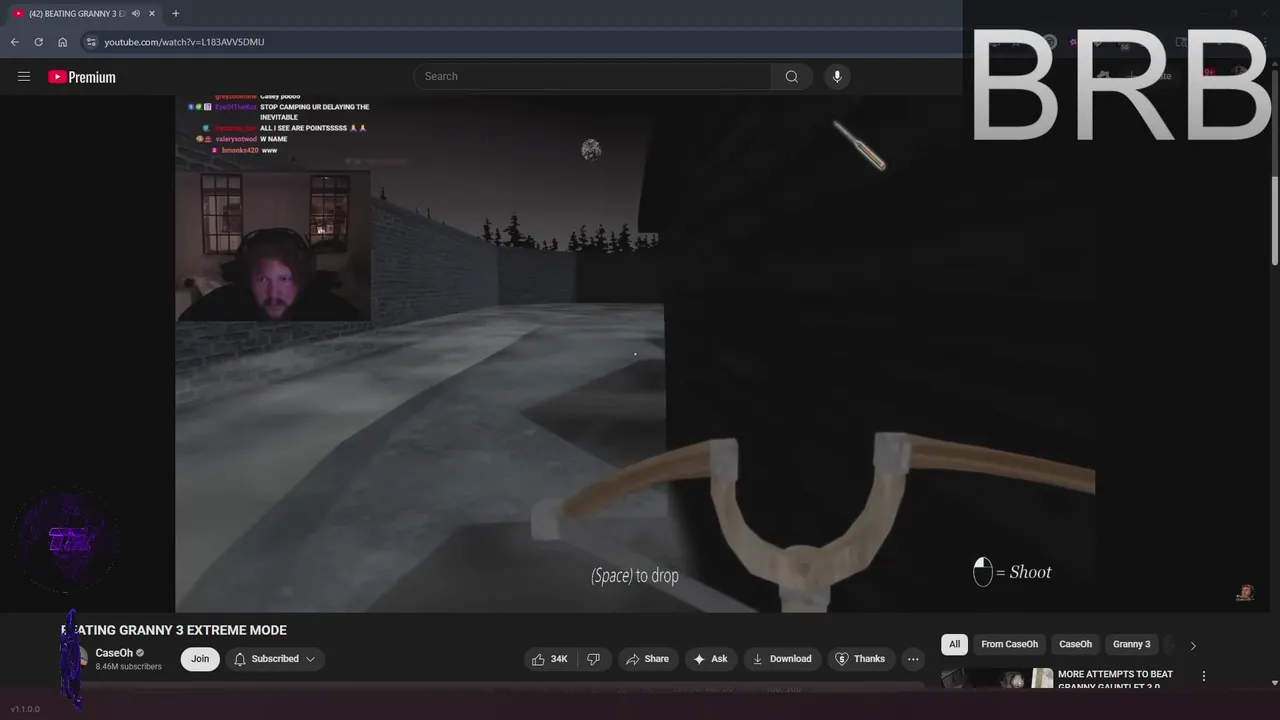Share the video
This screenshot has width=1280, height=720.
[647, 659]
